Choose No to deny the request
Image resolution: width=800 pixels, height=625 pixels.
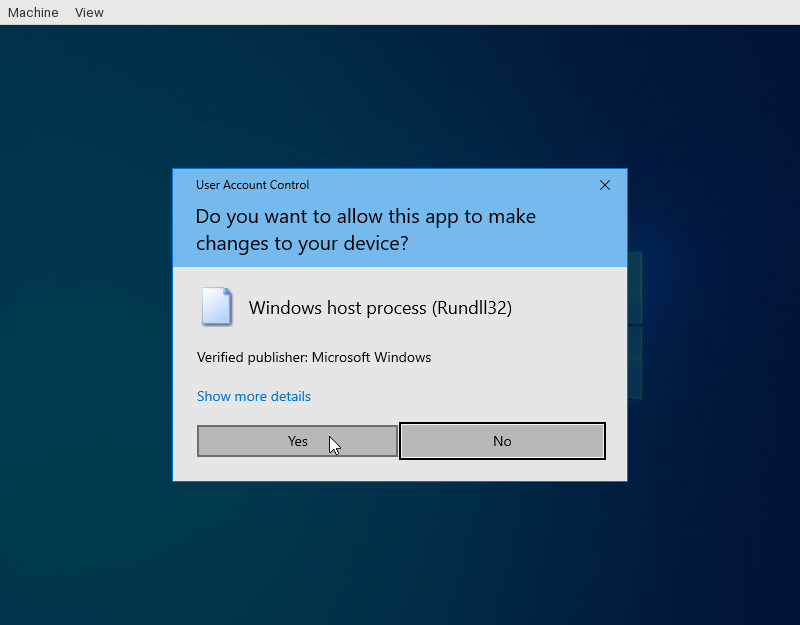point(502,441)
